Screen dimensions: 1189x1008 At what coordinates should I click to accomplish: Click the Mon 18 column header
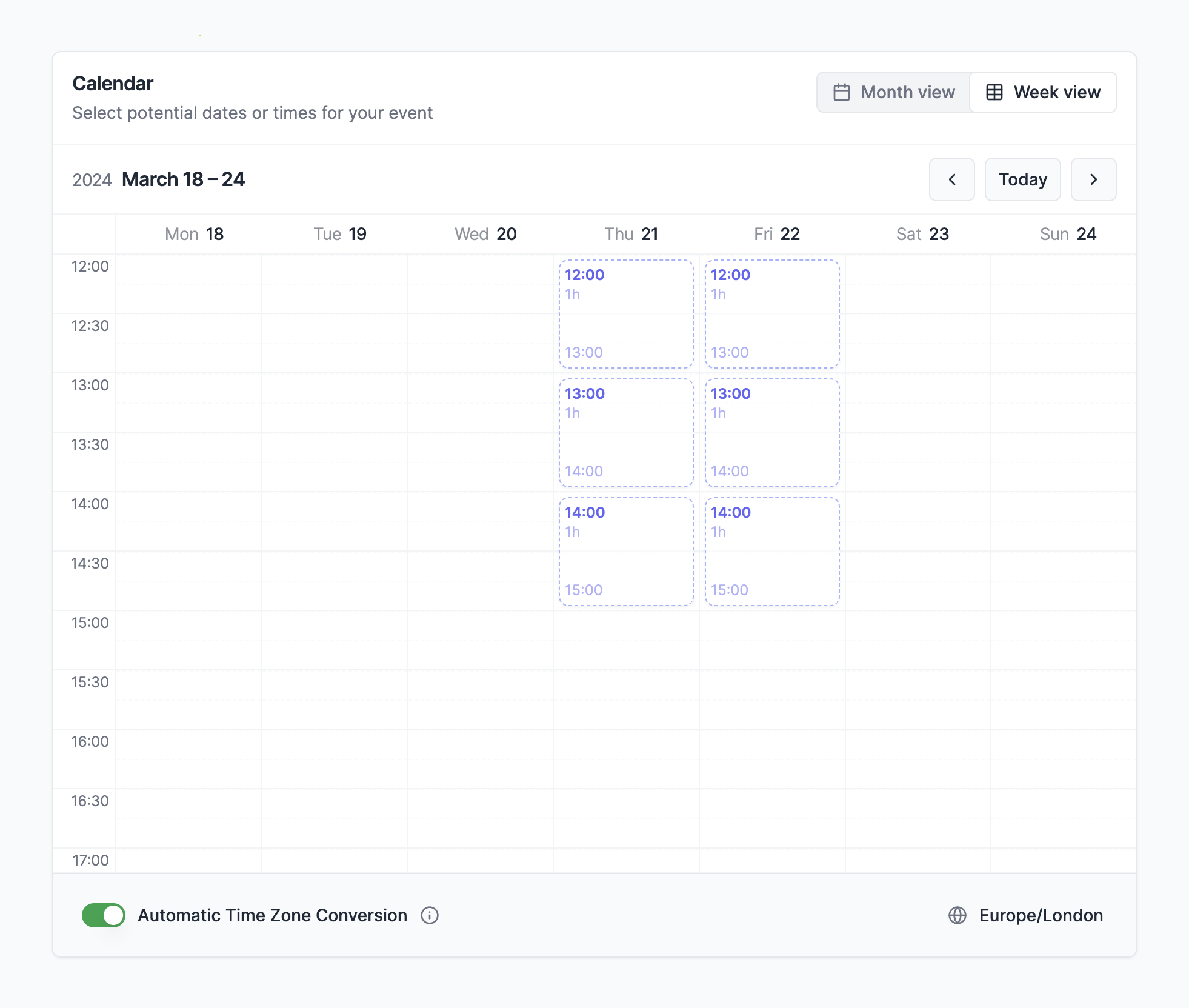coord(194,234)
